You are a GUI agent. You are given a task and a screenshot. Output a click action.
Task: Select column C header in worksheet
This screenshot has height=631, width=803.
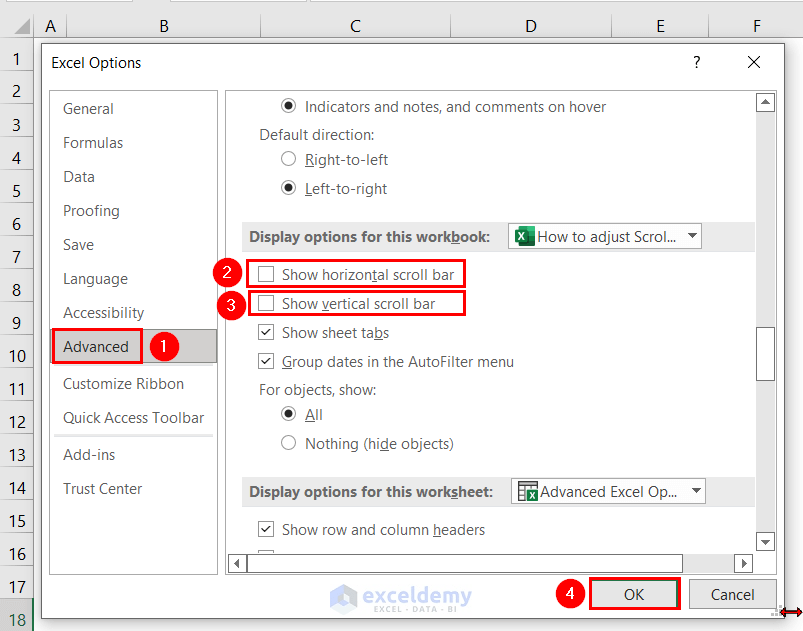click(x=355, y=26)
